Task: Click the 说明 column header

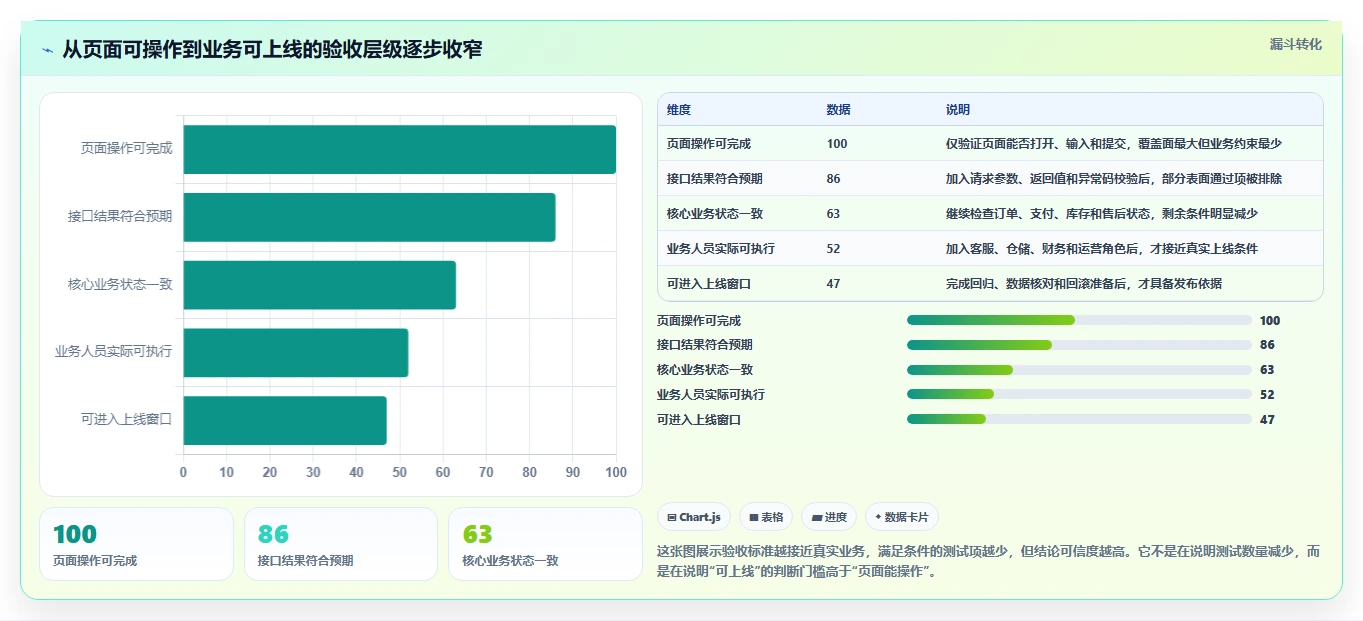Action: tap(958, 110)
